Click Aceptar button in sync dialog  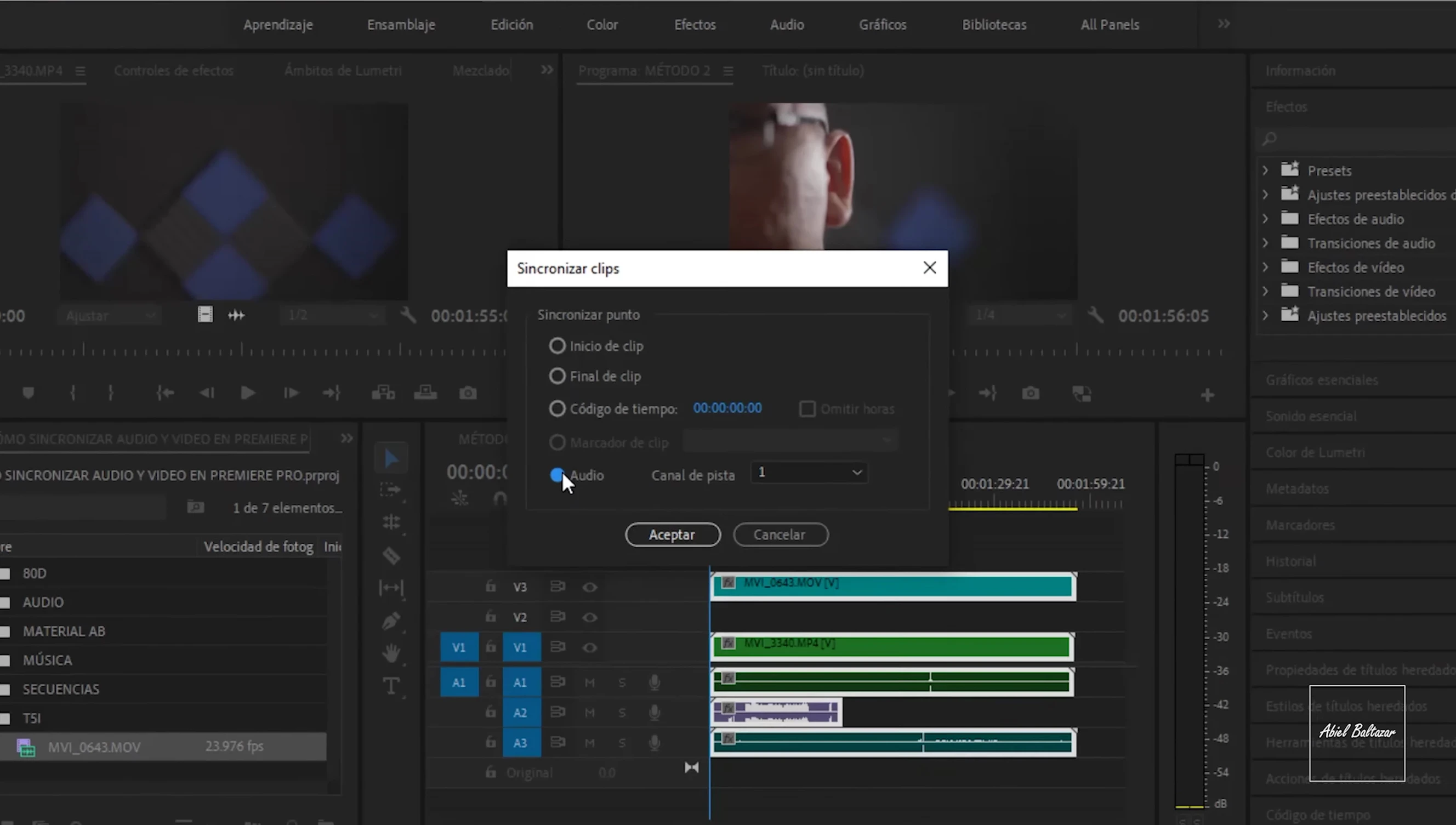click(x=673, y=534)
